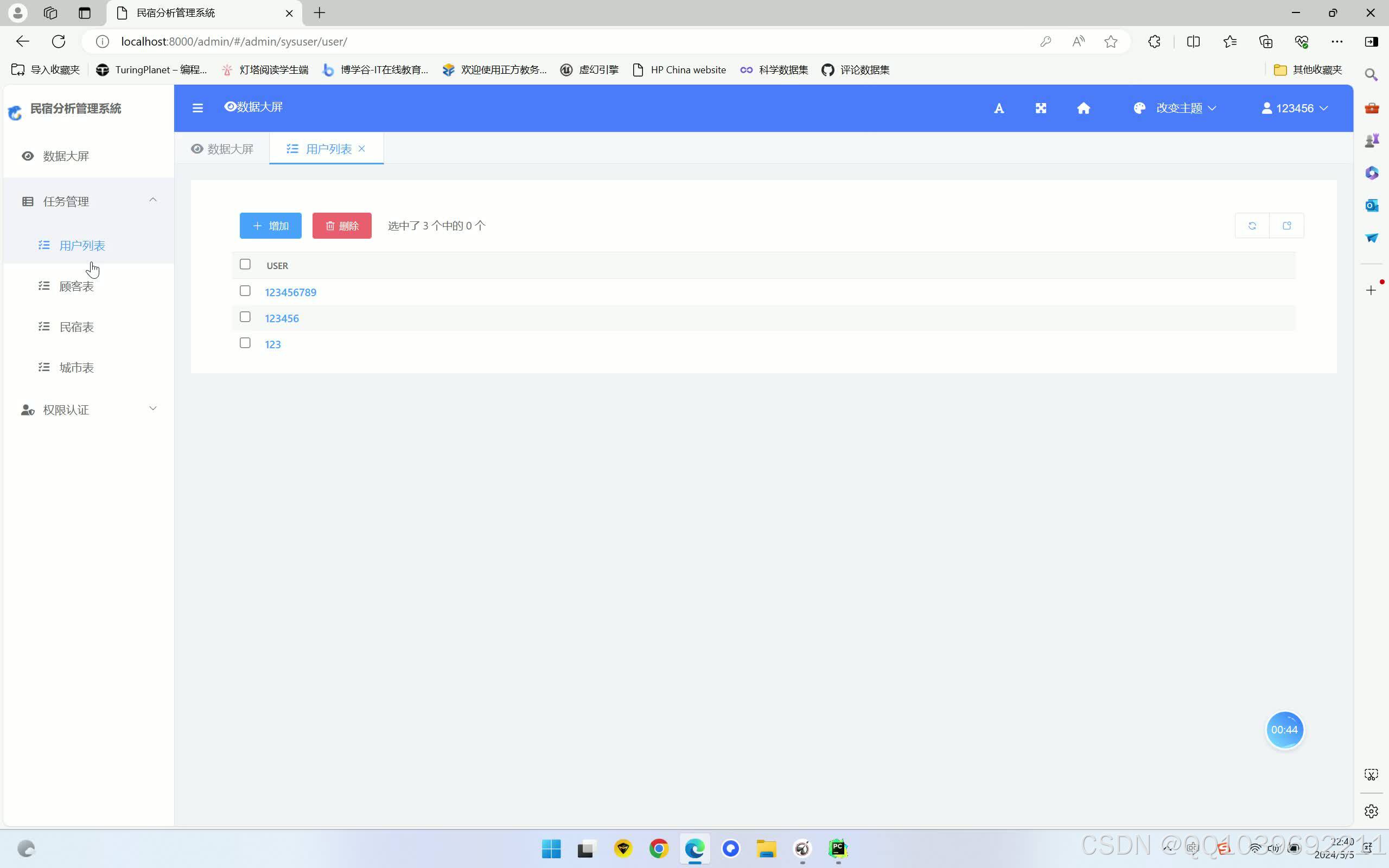Image resolution: width=1389 pixels, height=868 pixels.
Task: Open the Edge sidebar tools briefcase icon
Action: click(x=1371, y=108)
